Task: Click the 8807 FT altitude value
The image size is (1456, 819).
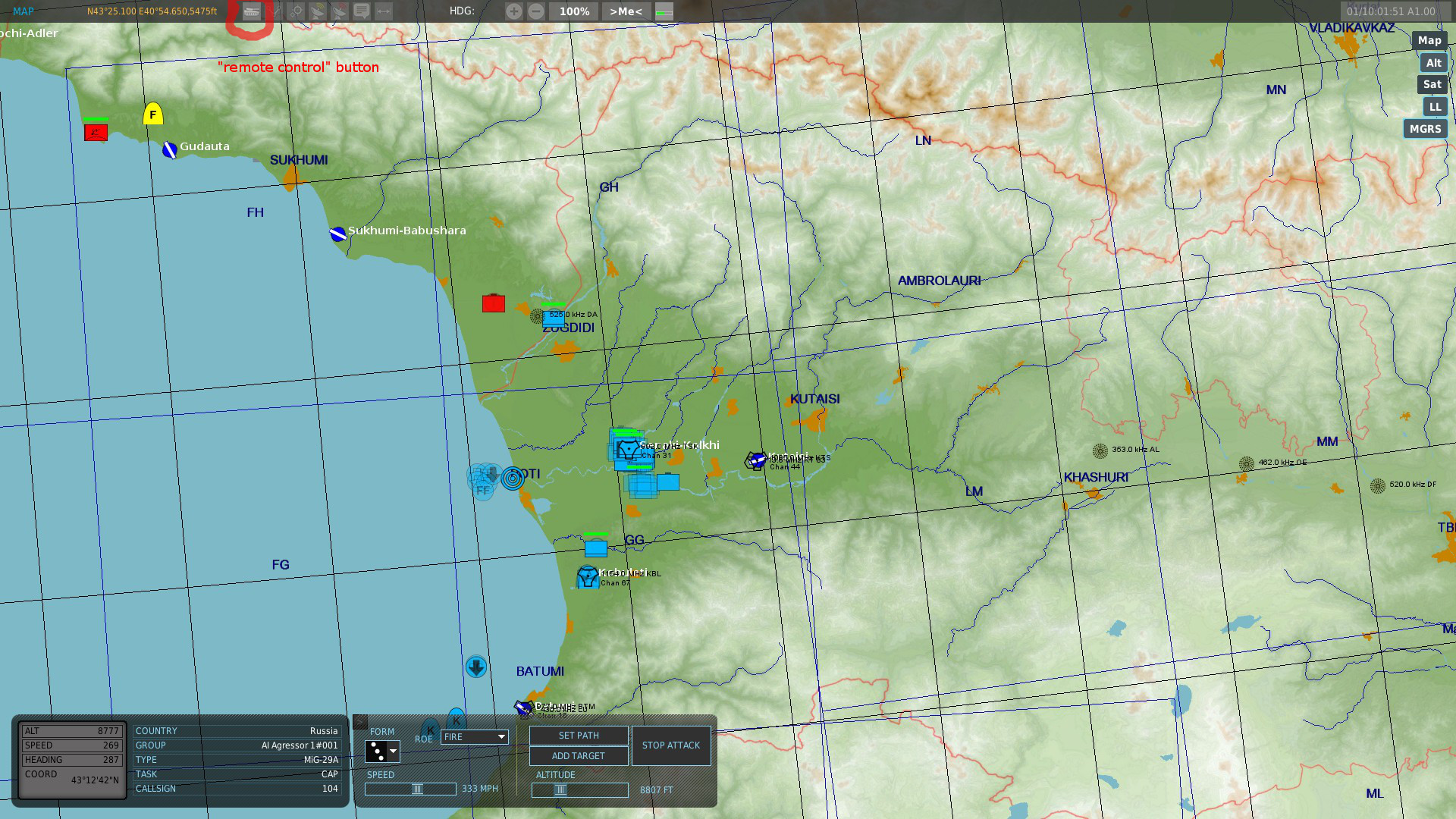Action: coord(657,790)
